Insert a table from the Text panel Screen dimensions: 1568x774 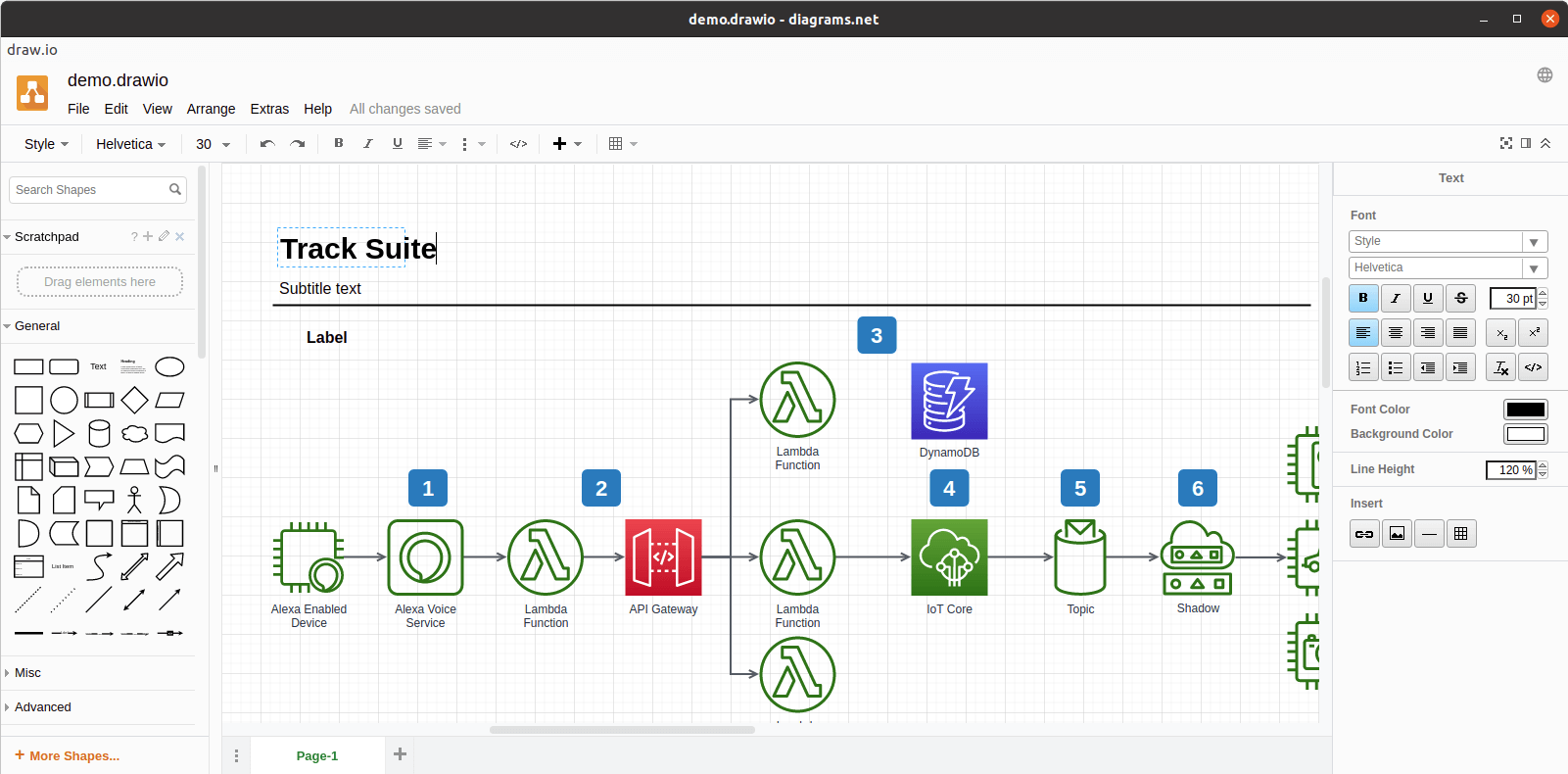1461,534
